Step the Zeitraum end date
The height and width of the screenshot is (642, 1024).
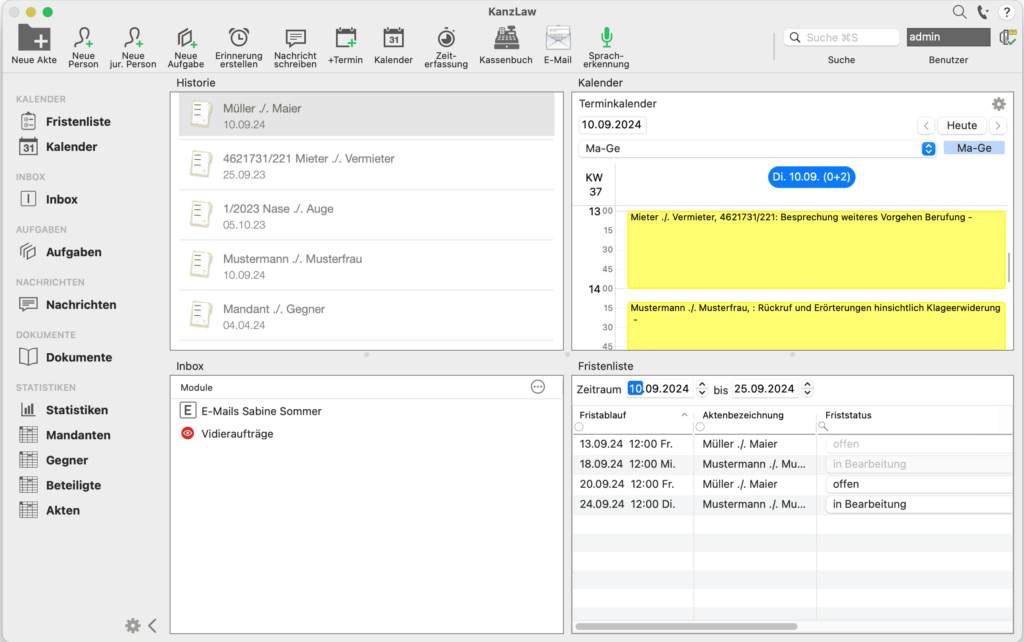pos(808,389)
